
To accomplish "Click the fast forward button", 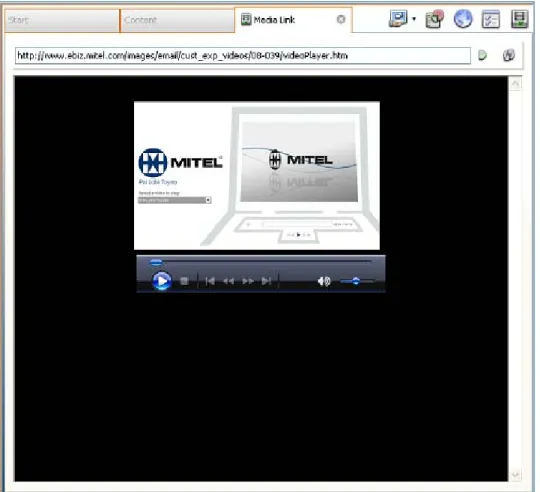I will [248, 281].
